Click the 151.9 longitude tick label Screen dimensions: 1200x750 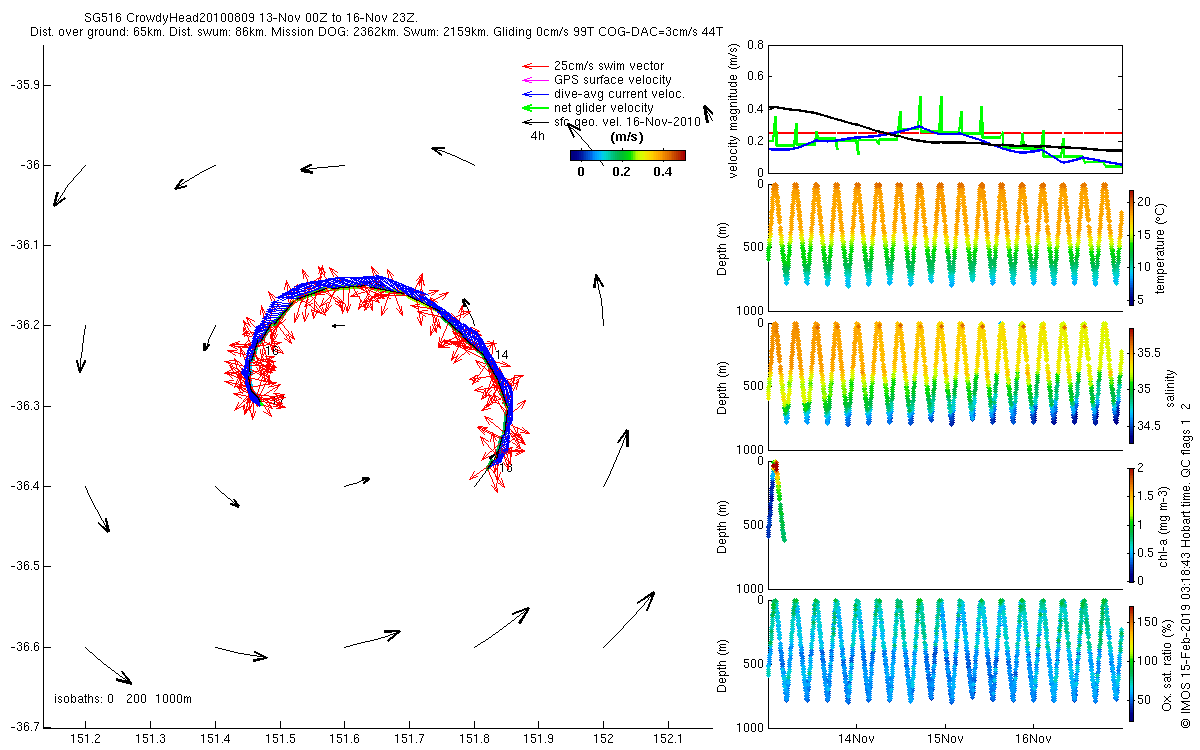[538, 739]
